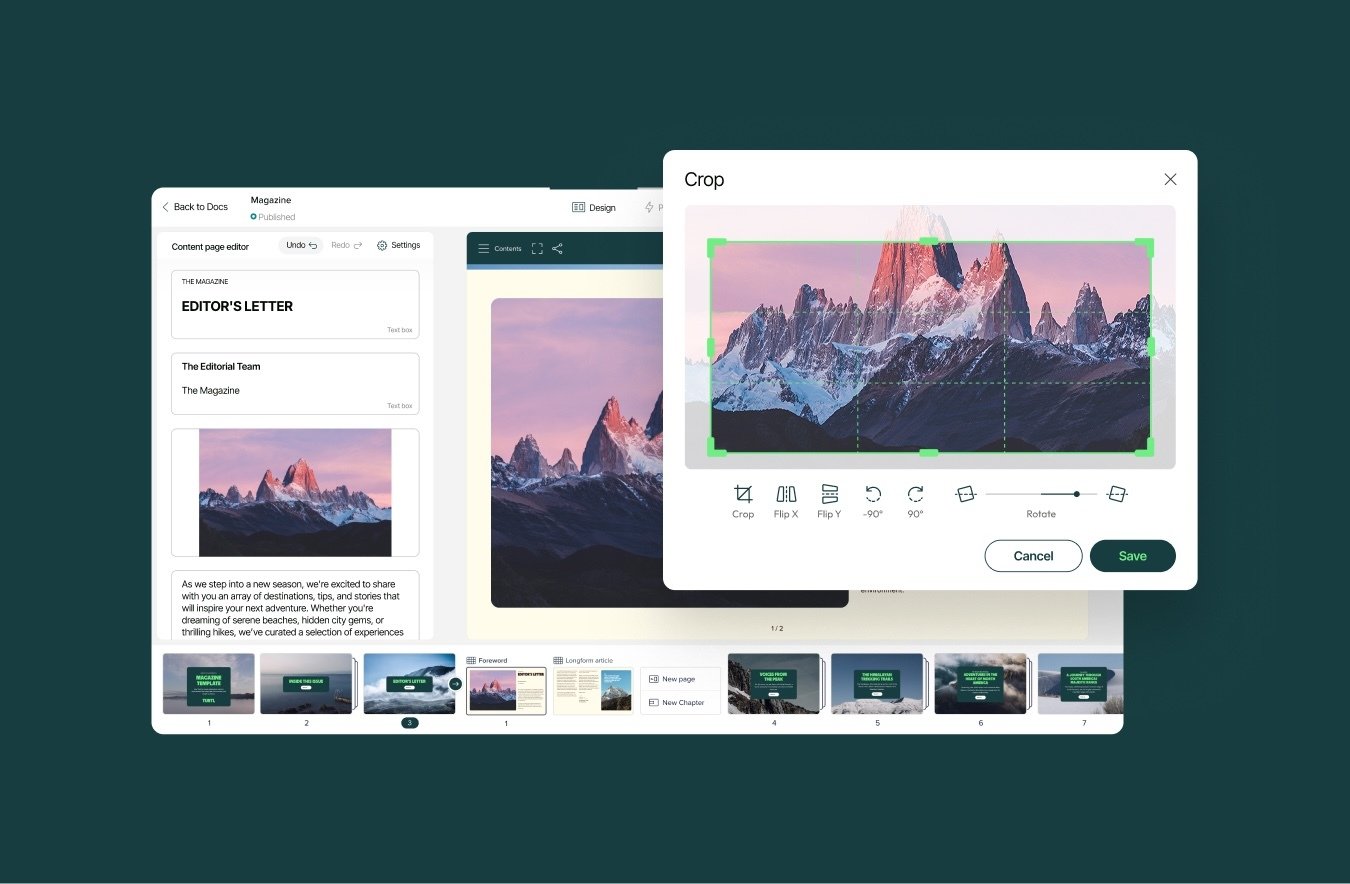Click New Chapter to add a chapter
The height and width of the screenshot is (884, 1350).
tap(681, 702)
